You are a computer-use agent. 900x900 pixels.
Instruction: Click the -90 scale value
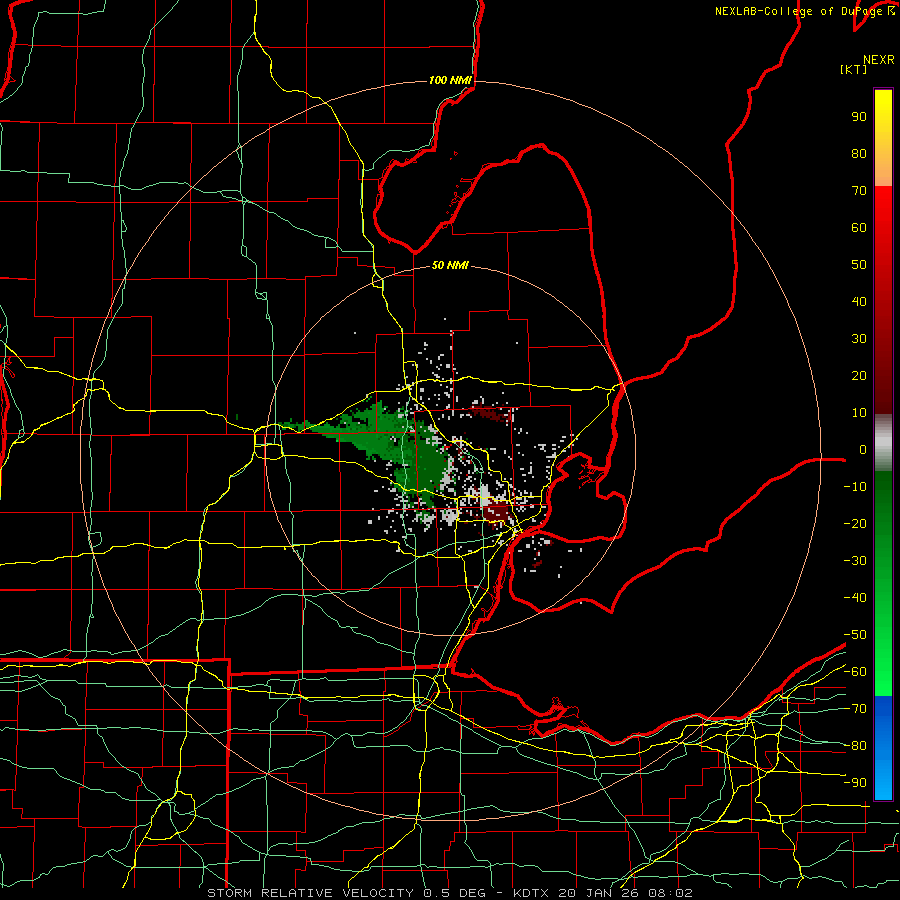[x=855, y=783]
